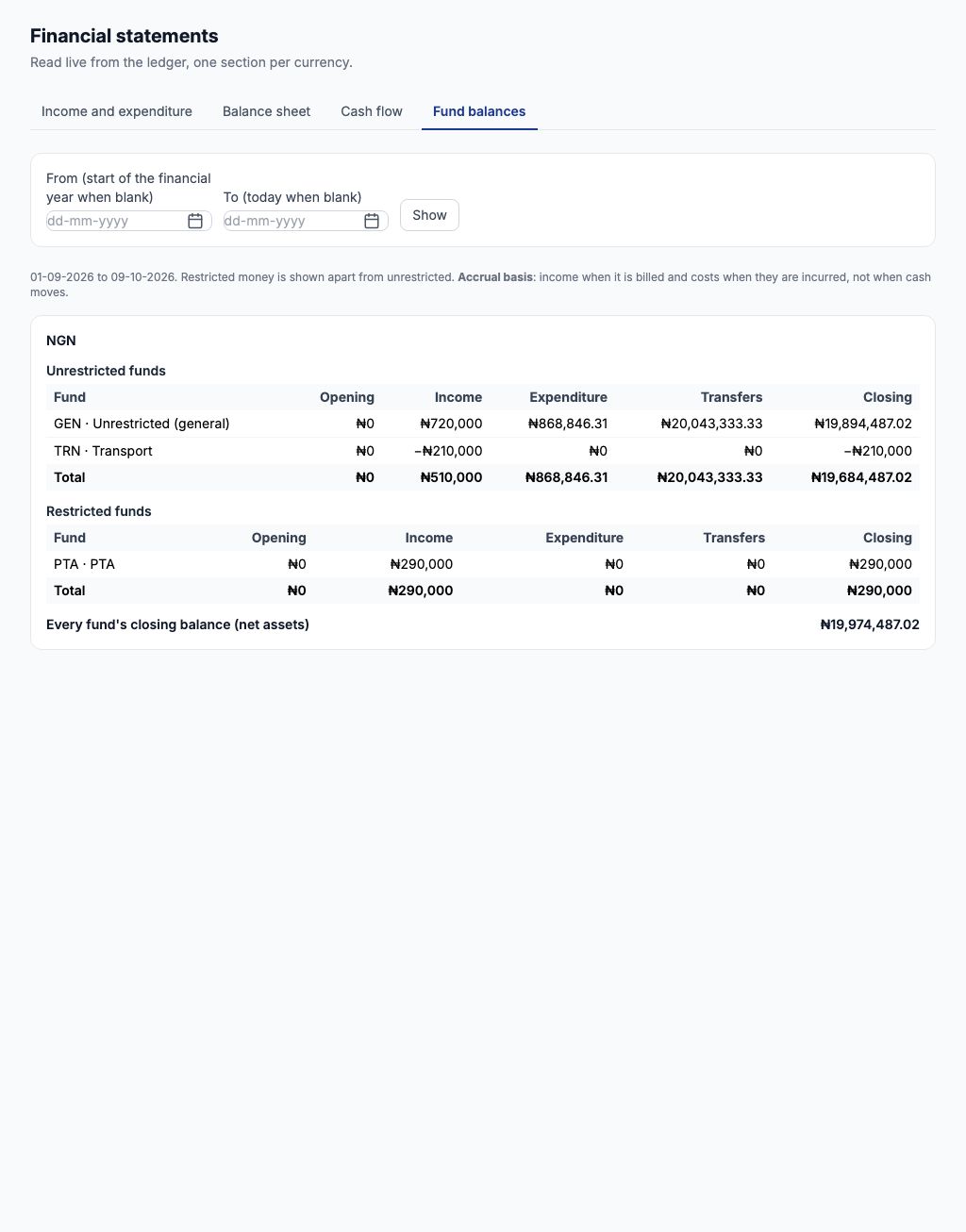The height and width of the screenshot is (1232, 966).
Task: Click GEN transfers value ₦20,043,333.33
Action: pyautogui.click(x=711, y=424)
